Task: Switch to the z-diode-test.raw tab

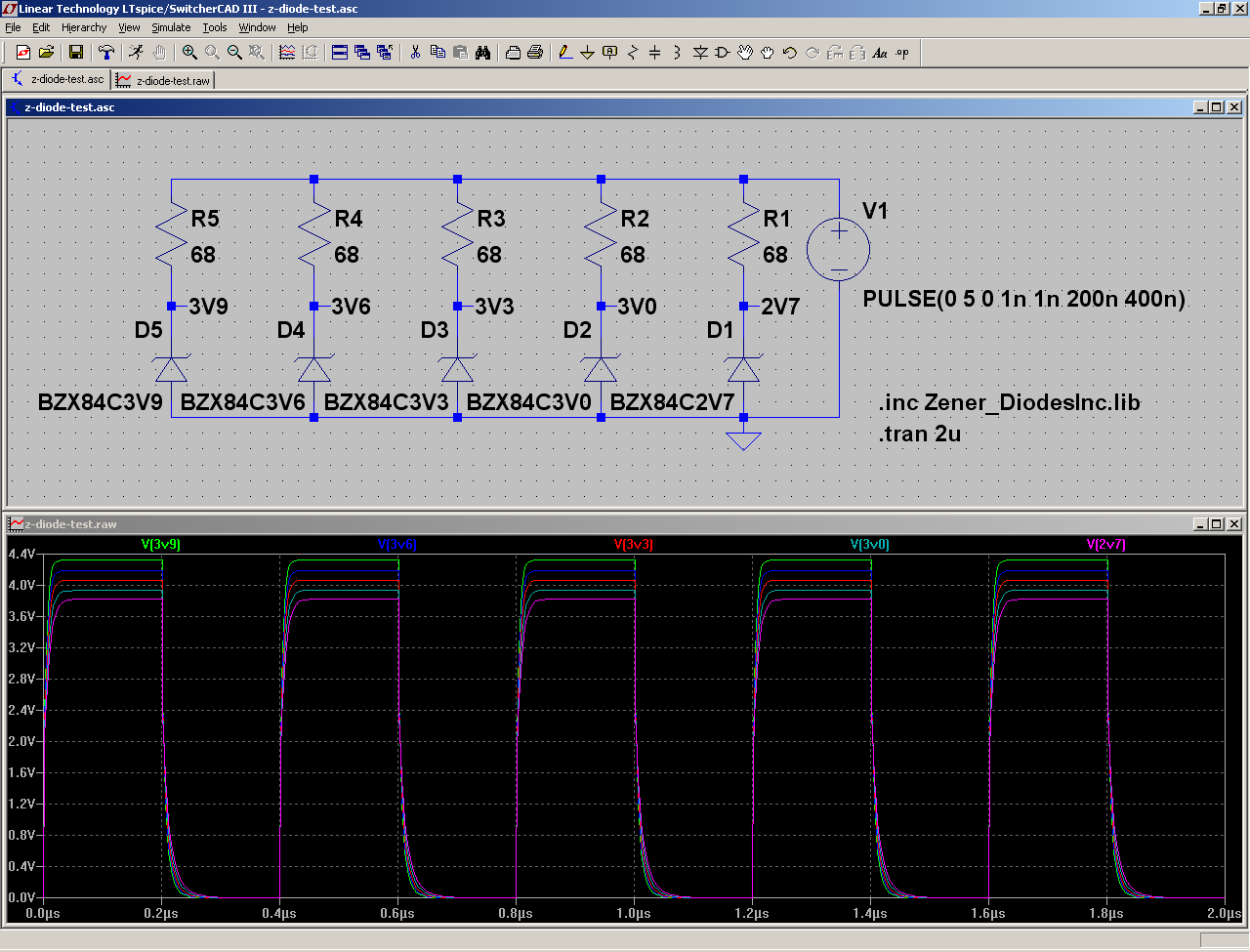Action: (x=163, y=80)
